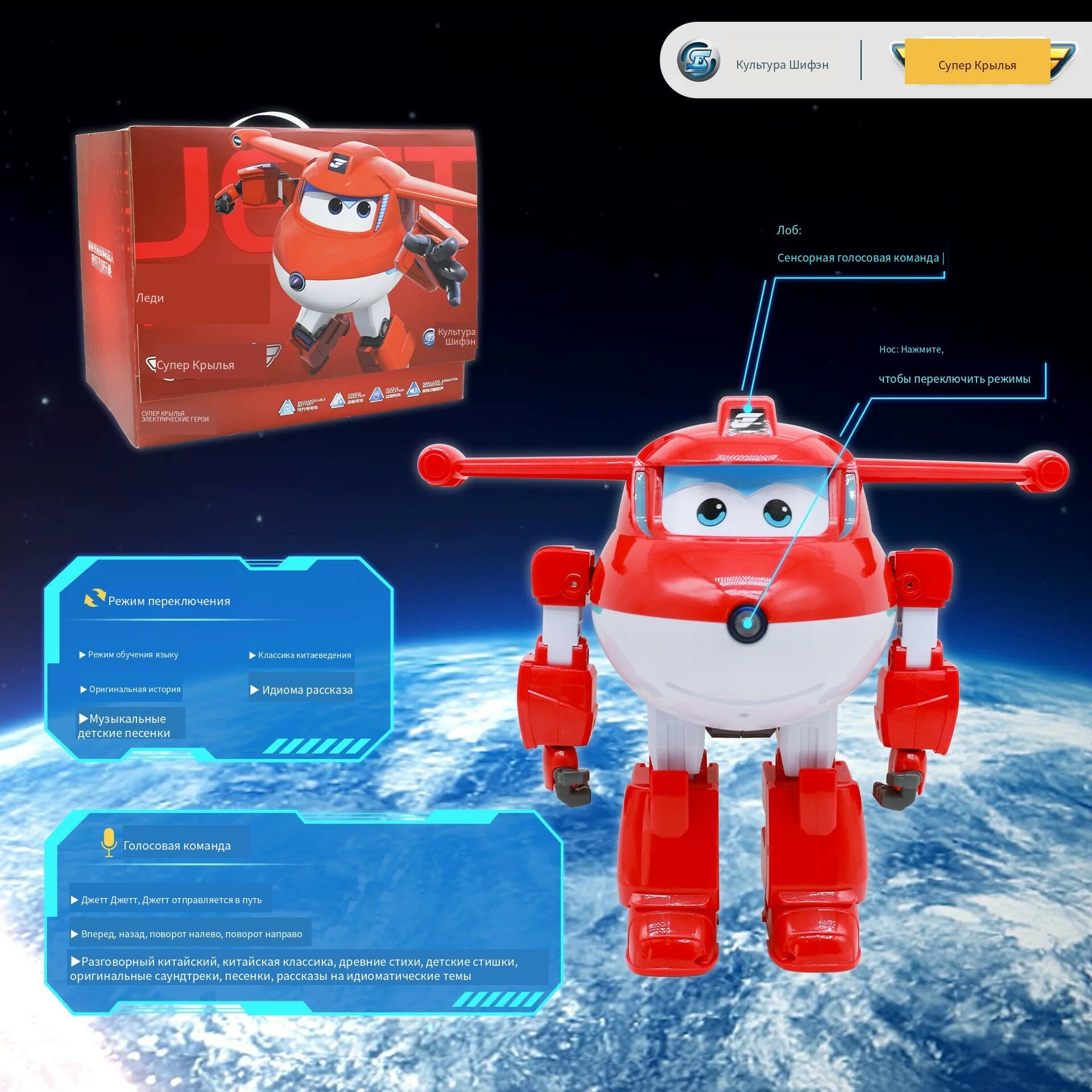Click the чтобы переключить режимы callout
This screenshot has height=1092, width=1092.
pyautogui.click(x=954, y=379)
